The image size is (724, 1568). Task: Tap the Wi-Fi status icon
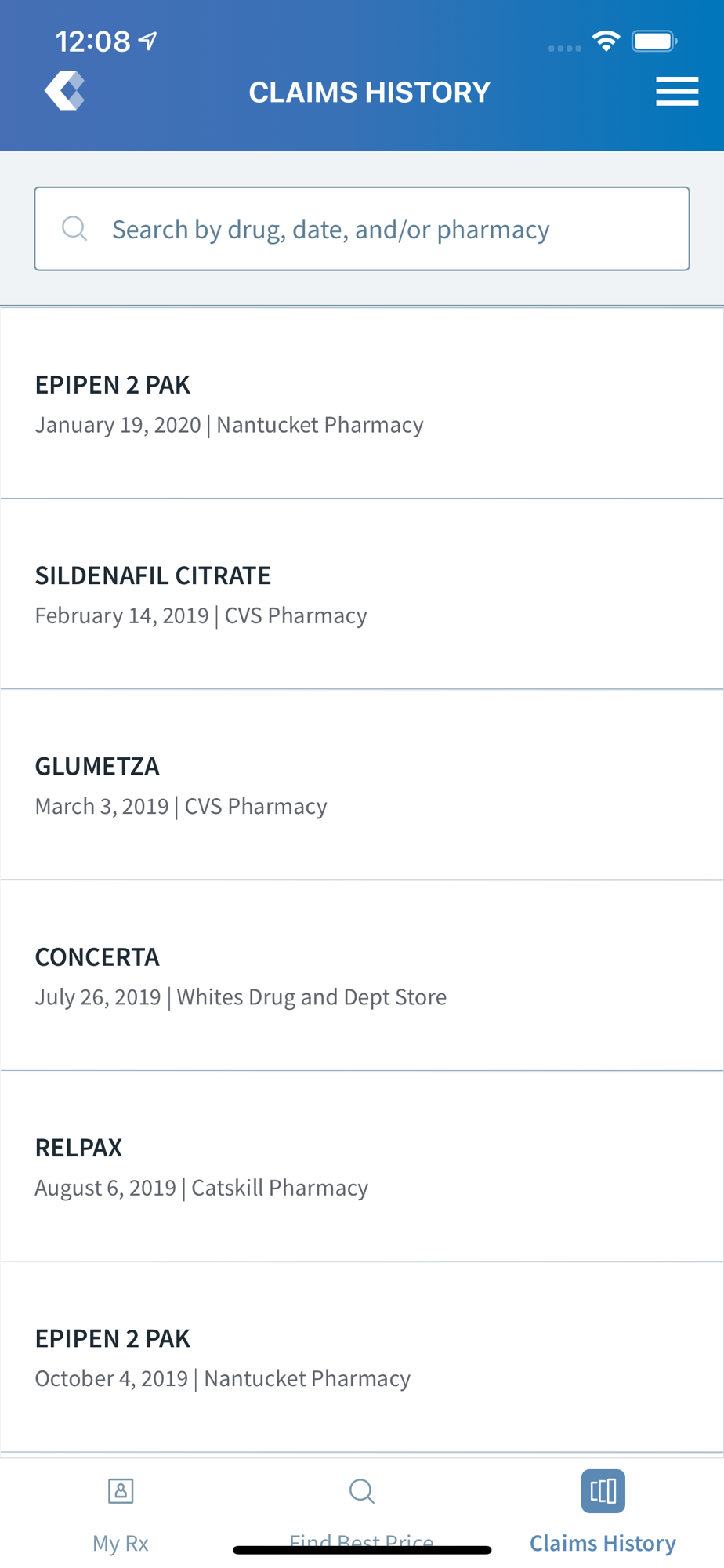(x=606, y=41)
